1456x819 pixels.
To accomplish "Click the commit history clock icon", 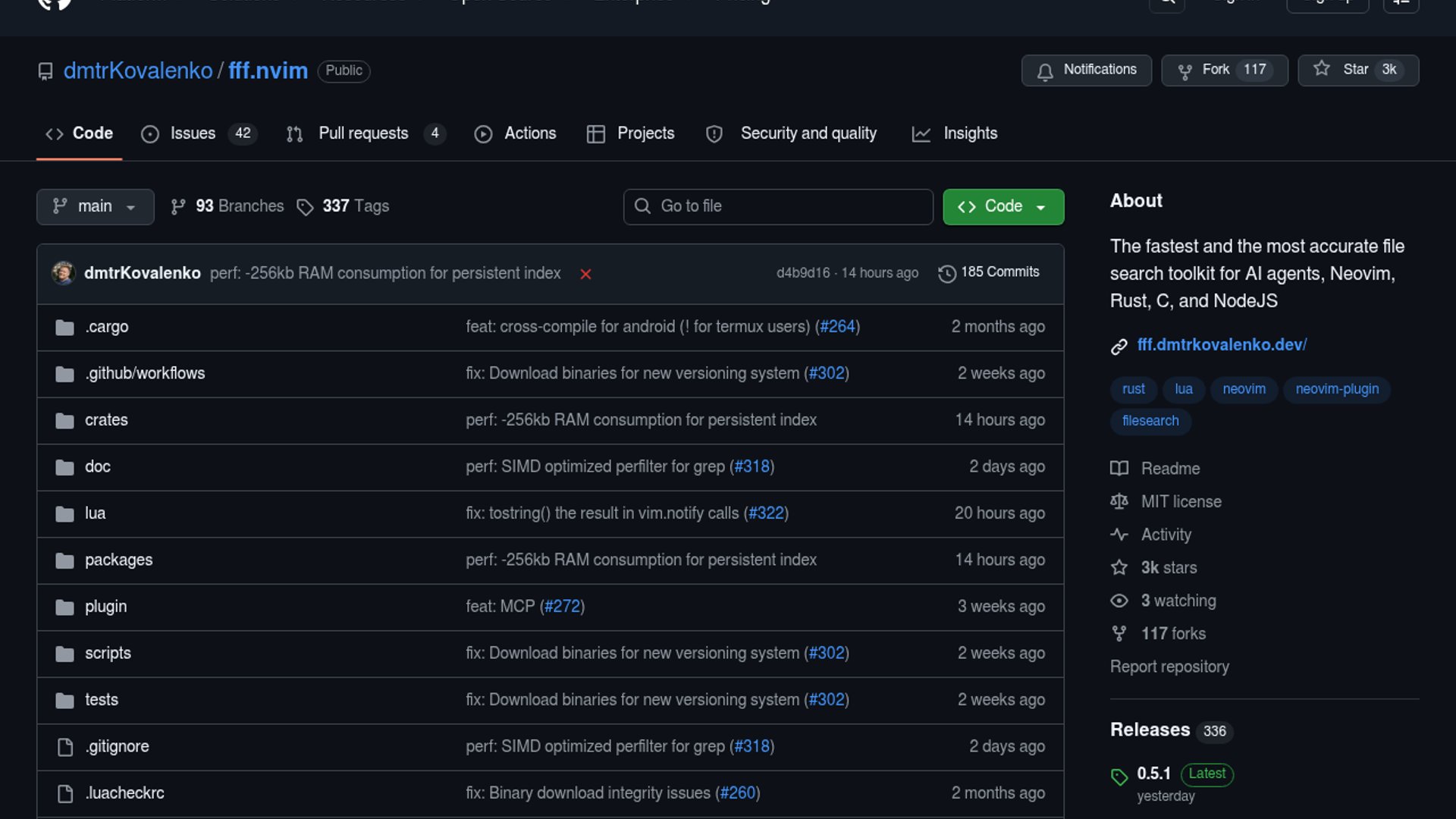I will point(946,273).
